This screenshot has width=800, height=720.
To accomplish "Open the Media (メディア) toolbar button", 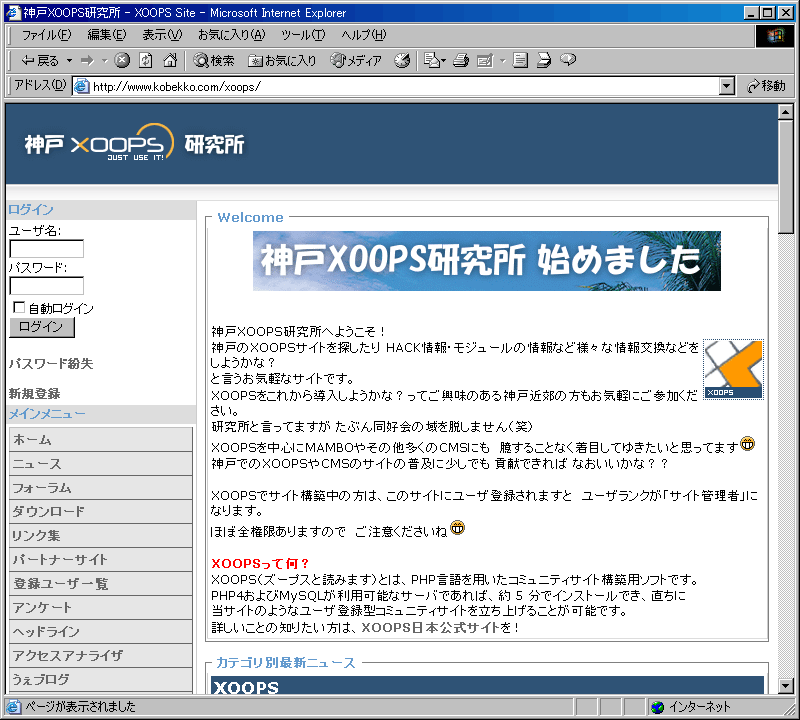I will coord(356,61).
